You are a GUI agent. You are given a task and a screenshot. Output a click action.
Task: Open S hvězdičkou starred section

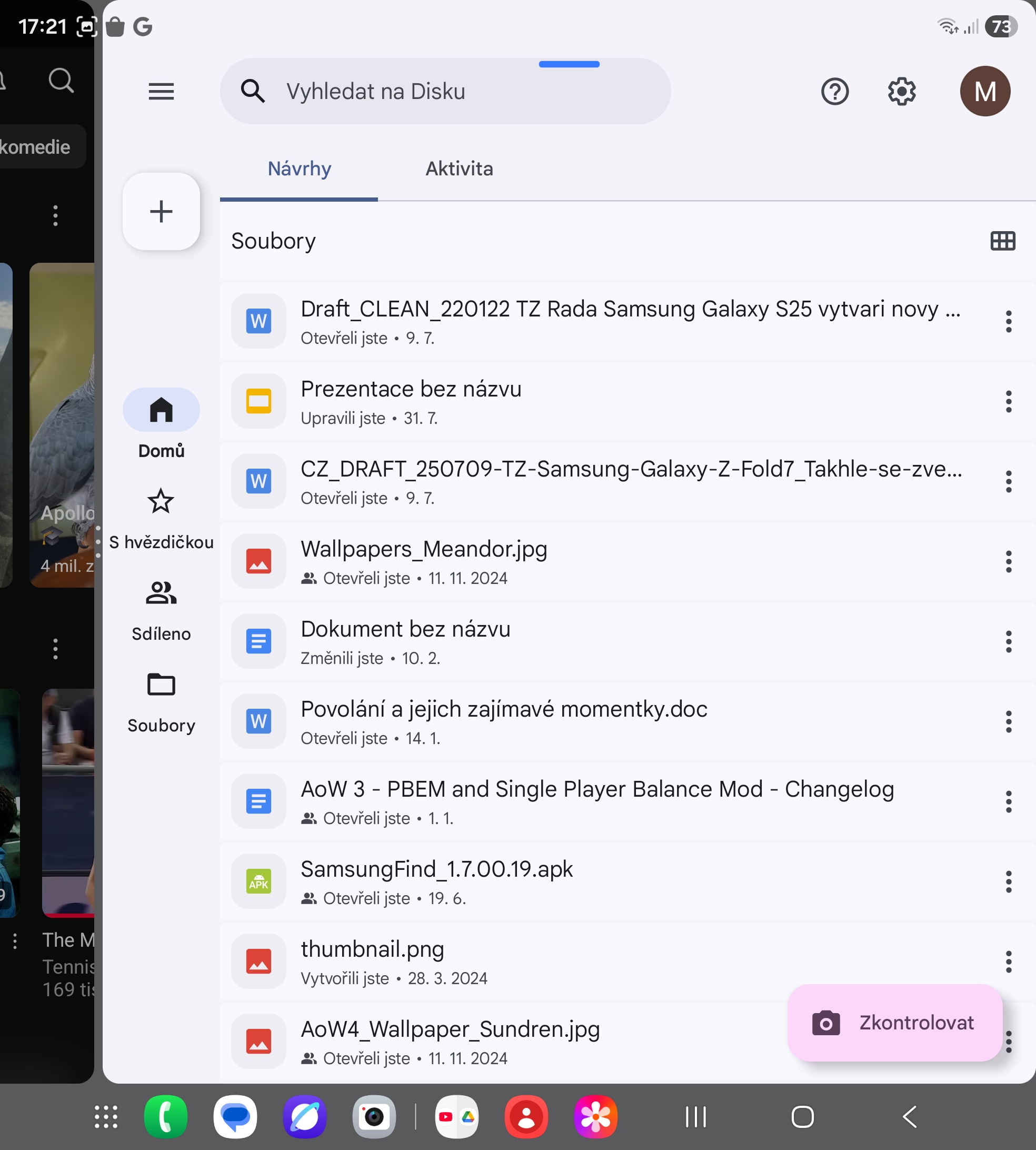point(161,519)
